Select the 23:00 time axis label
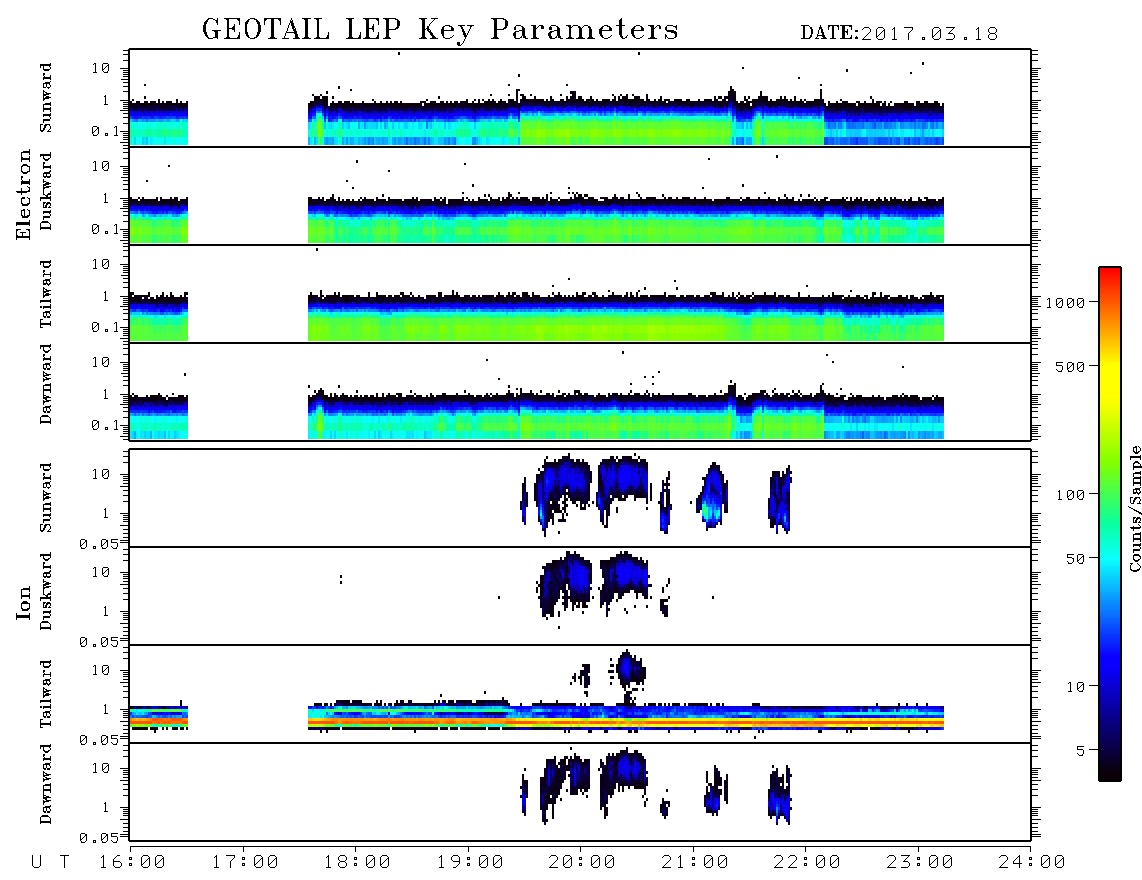 click(921, 862)
